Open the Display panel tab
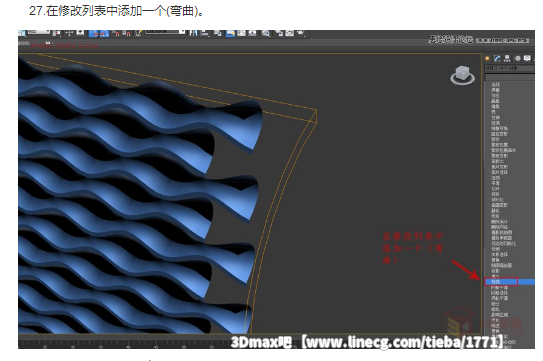 (x=527, y=58)
